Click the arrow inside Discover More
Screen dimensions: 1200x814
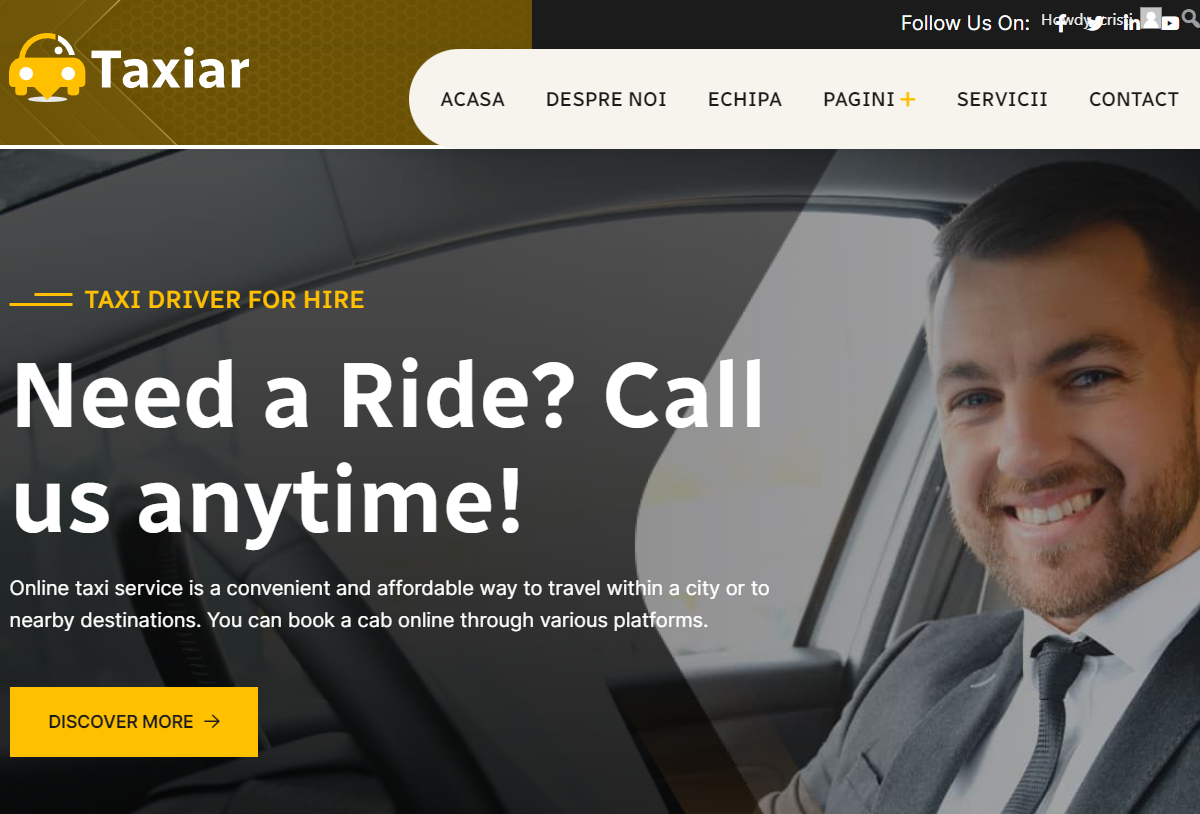(212, 721)
